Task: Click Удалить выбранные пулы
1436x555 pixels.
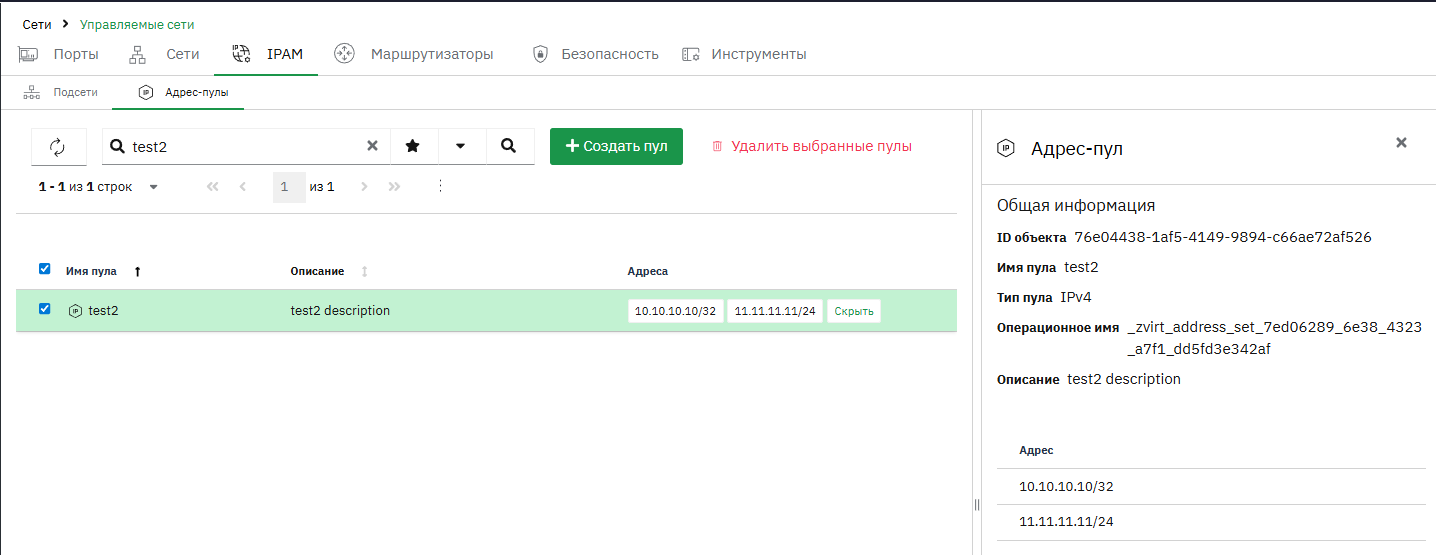Action: (811, 146)
